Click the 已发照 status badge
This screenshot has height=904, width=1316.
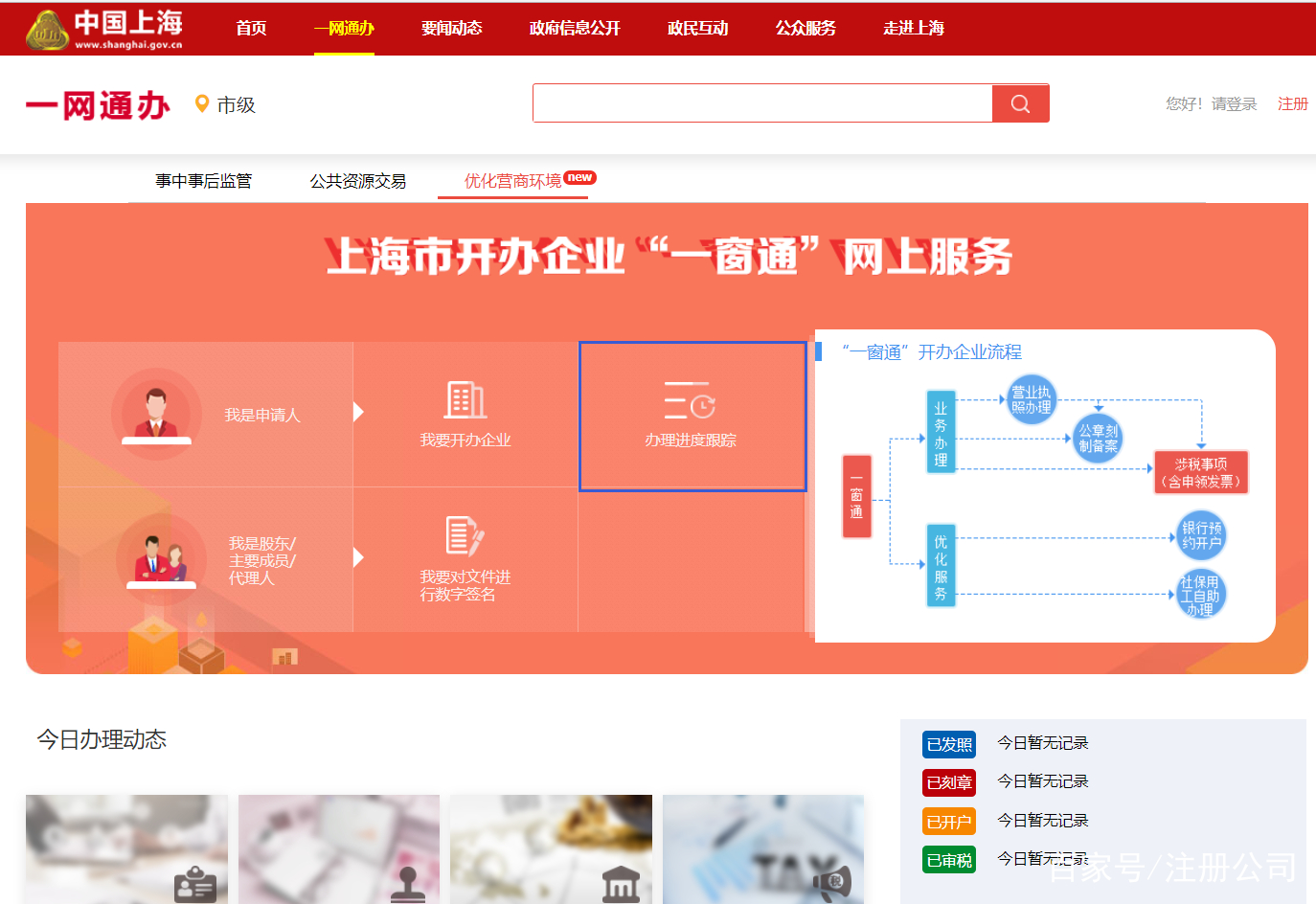(x=948, y=743)
